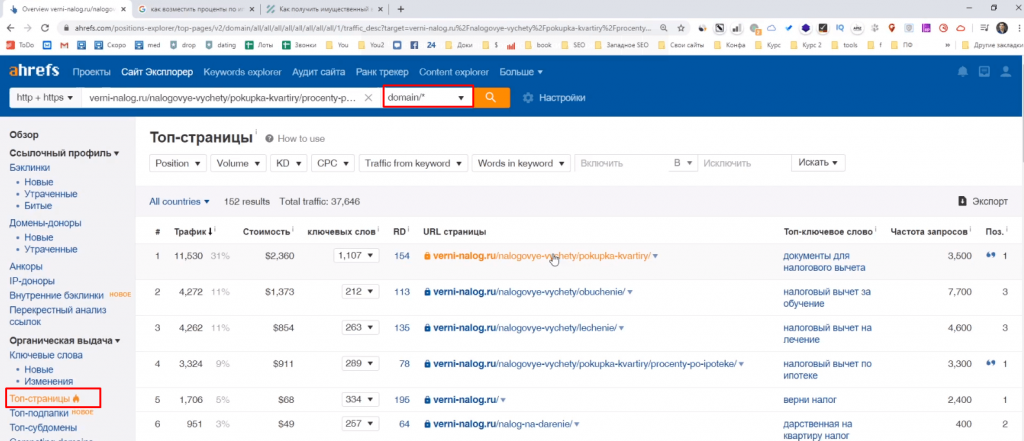
Task: Open the nalogovye-vychety/obuchenie/ page link
Action: [x=529, y=291]
